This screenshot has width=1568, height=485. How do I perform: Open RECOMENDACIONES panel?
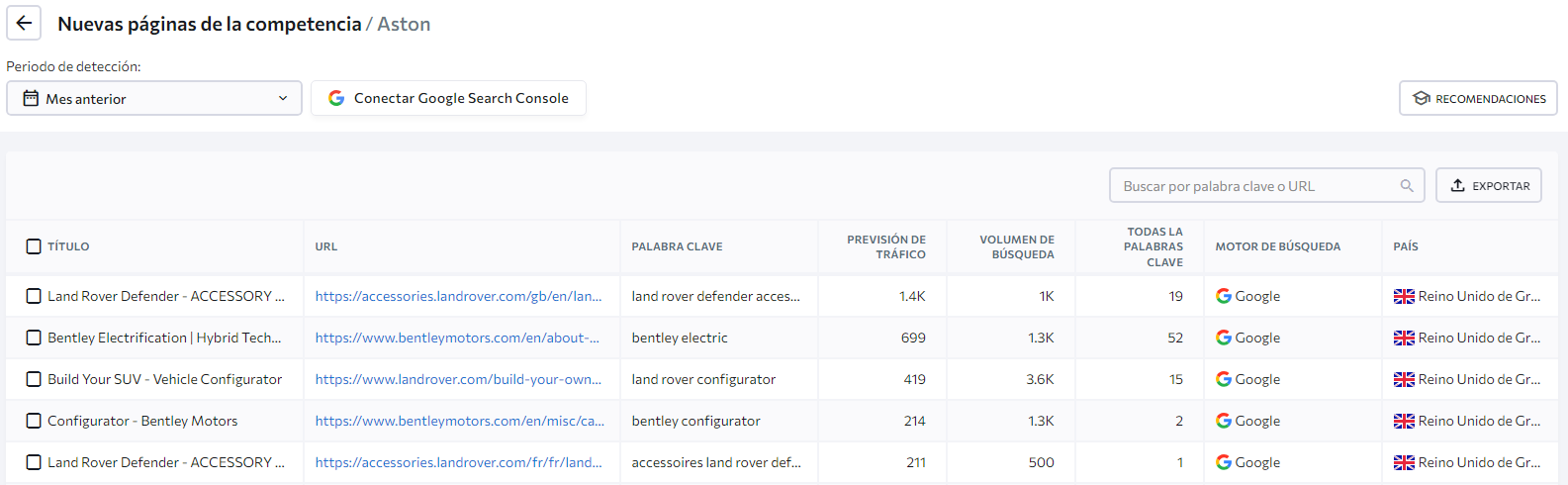(1478, 98)
